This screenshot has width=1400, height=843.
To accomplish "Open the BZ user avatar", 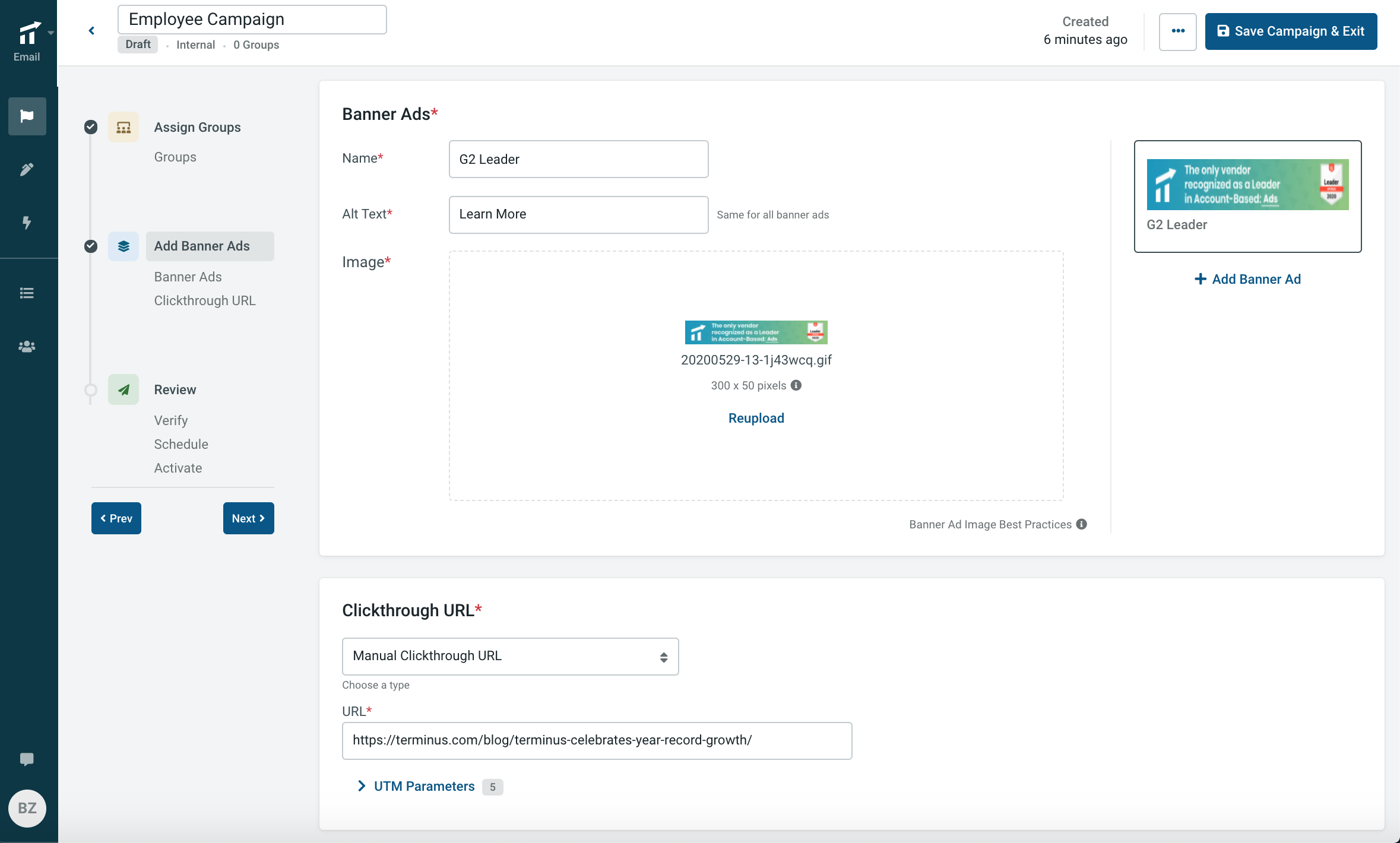I will (x=27, y=808).
